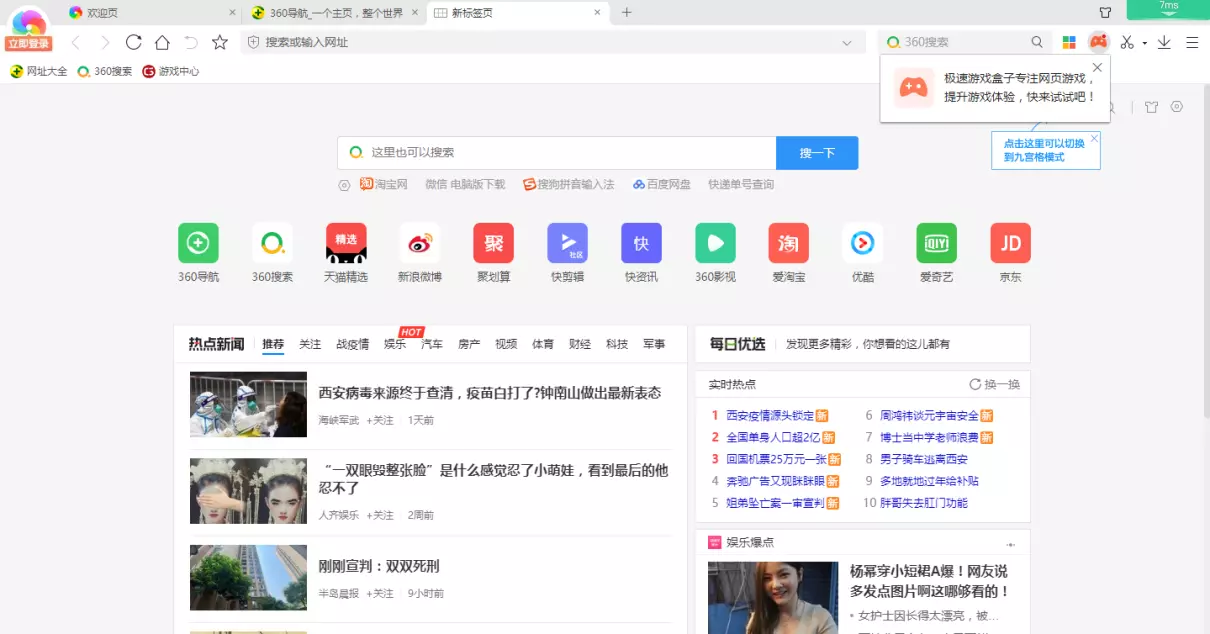1210x634 pixels.
Task: Expand the 娱乐爆点 section arrow
Action: [x=1010, y=543]
